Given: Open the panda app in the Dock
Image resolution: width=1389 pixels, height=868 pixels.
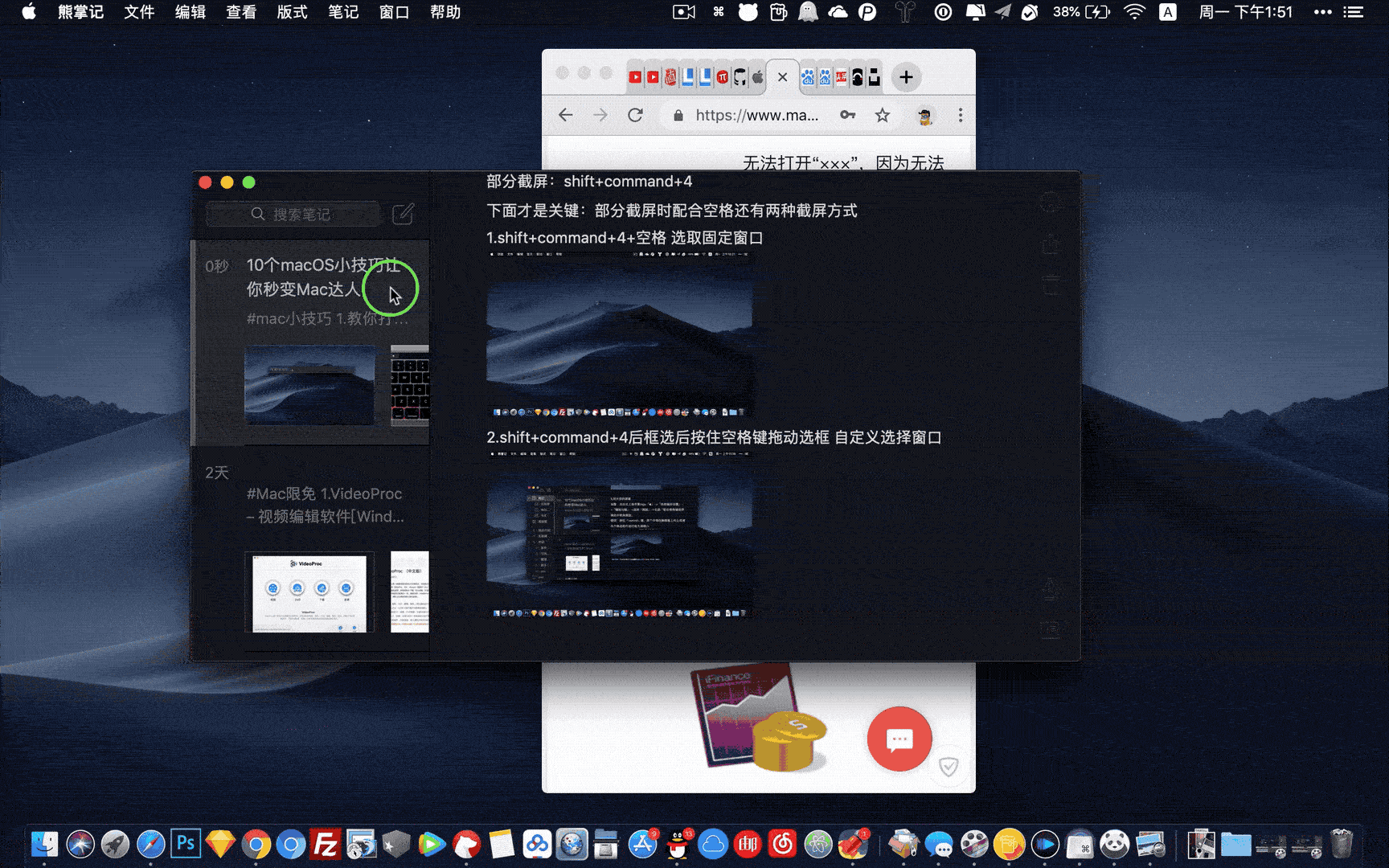Looking at the screenshot, I should [x=1115, y=844].
